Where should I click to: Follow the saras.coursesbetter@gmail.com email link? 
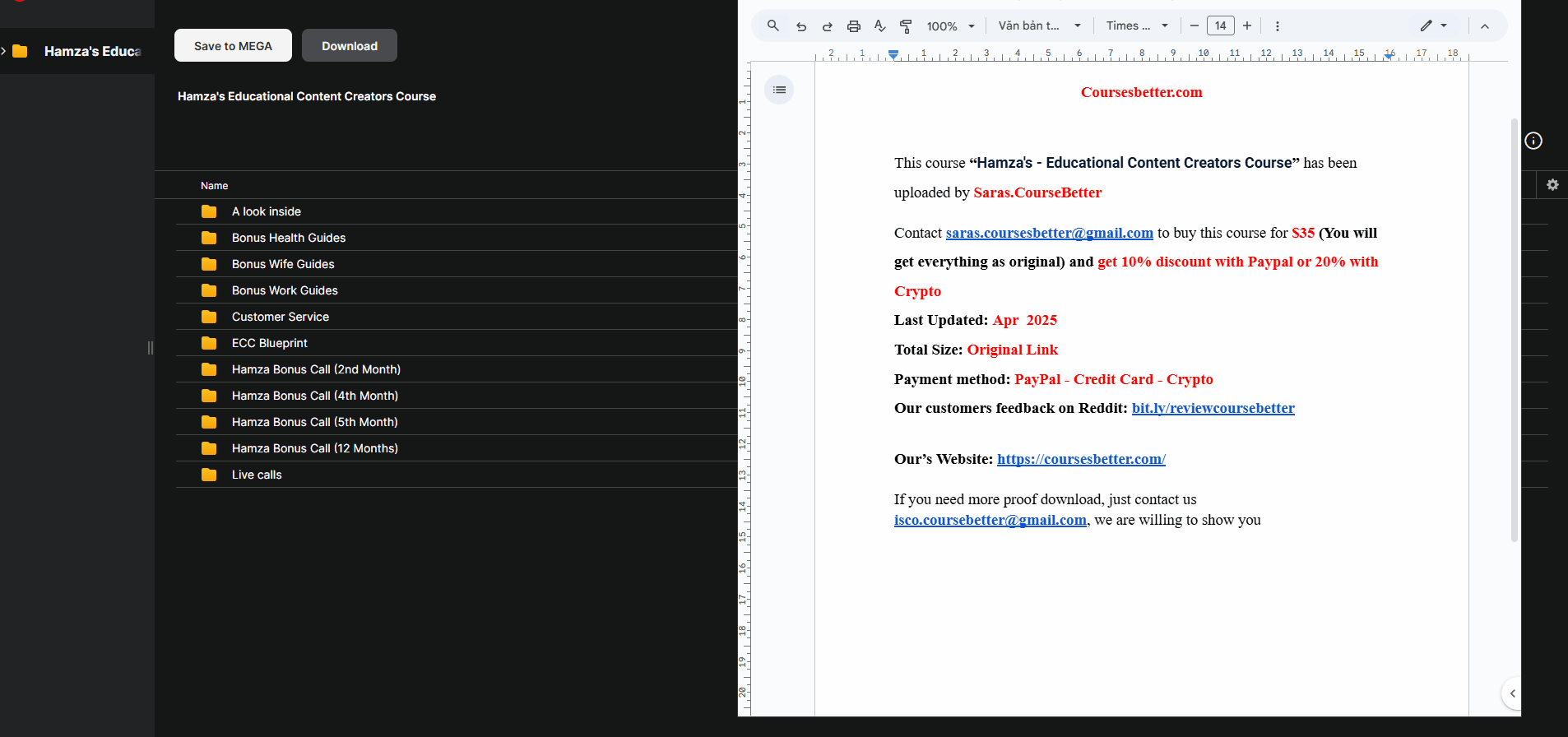tap(1049, 233)
